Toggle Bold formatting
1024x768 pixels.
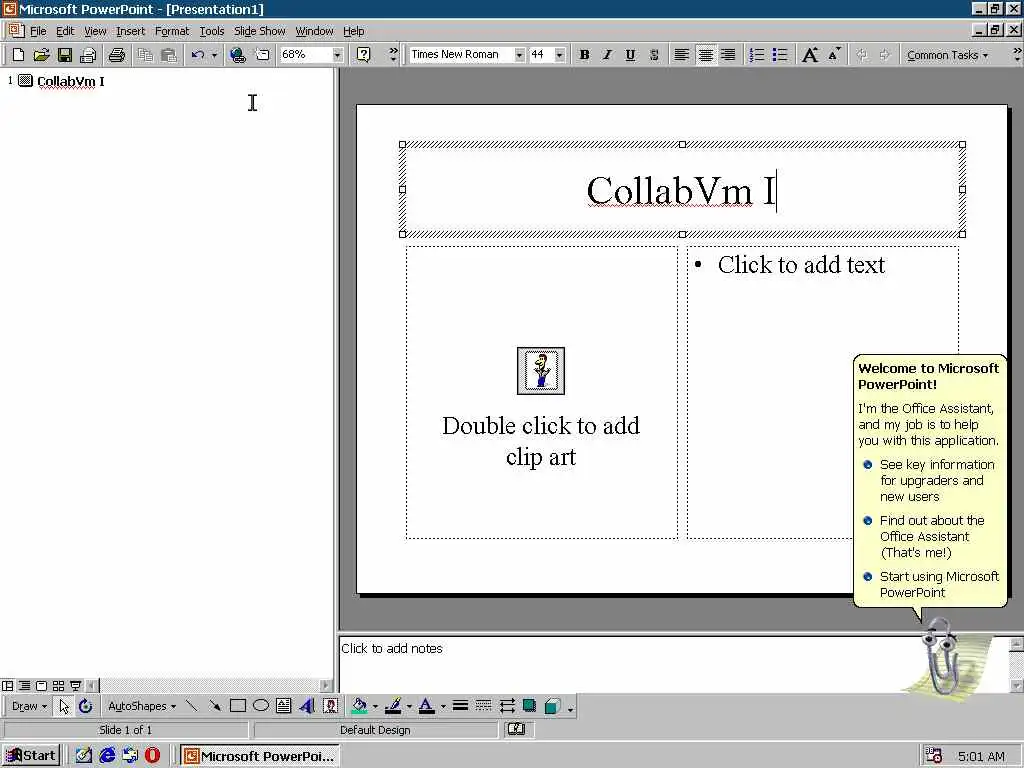pos(584,55)
